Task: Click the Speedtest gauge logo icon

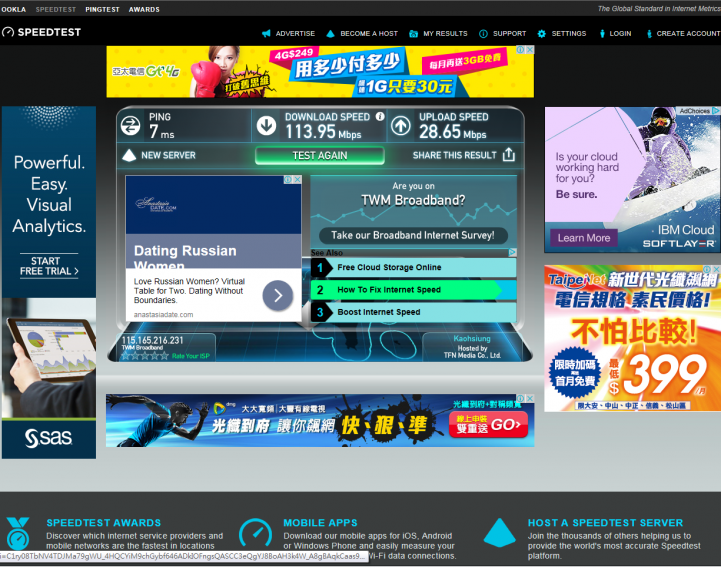Action: 8,32
